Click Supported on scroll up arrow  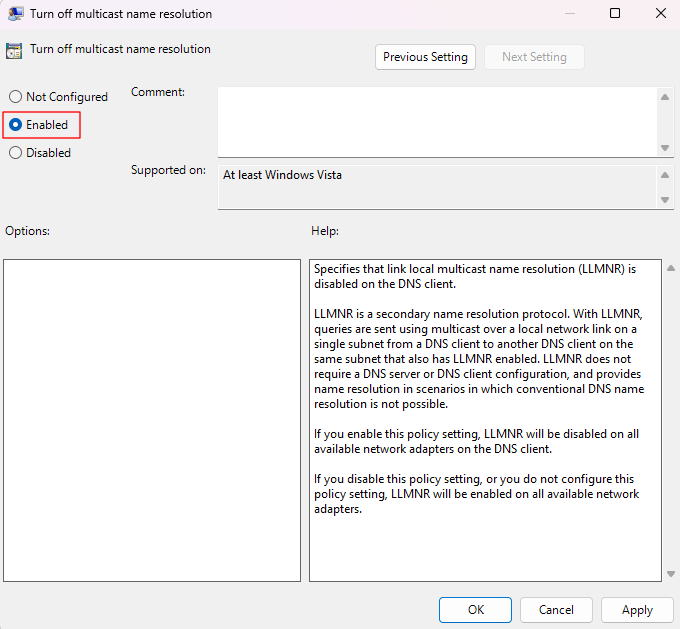point(665,175)
